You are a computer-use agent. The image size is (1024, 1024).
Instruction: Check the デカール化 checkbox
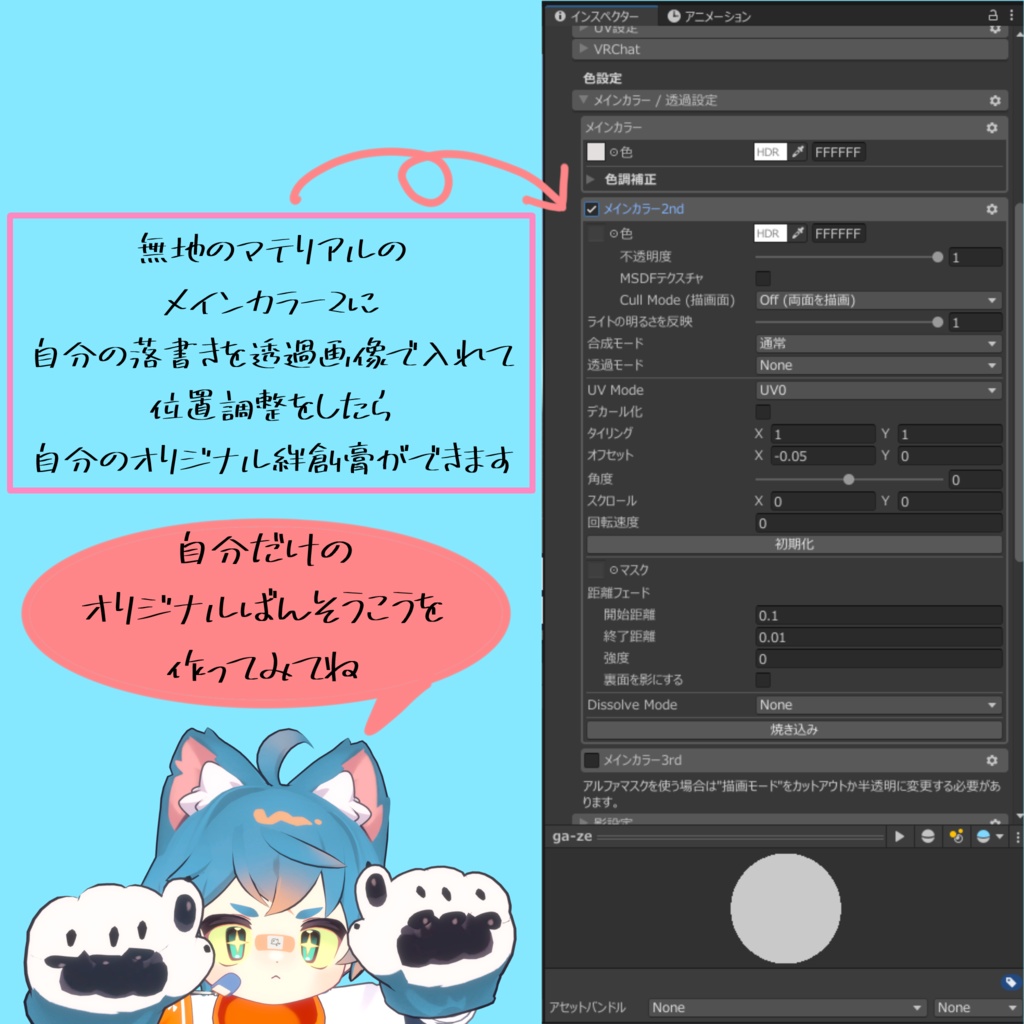(x=763, y=413)
